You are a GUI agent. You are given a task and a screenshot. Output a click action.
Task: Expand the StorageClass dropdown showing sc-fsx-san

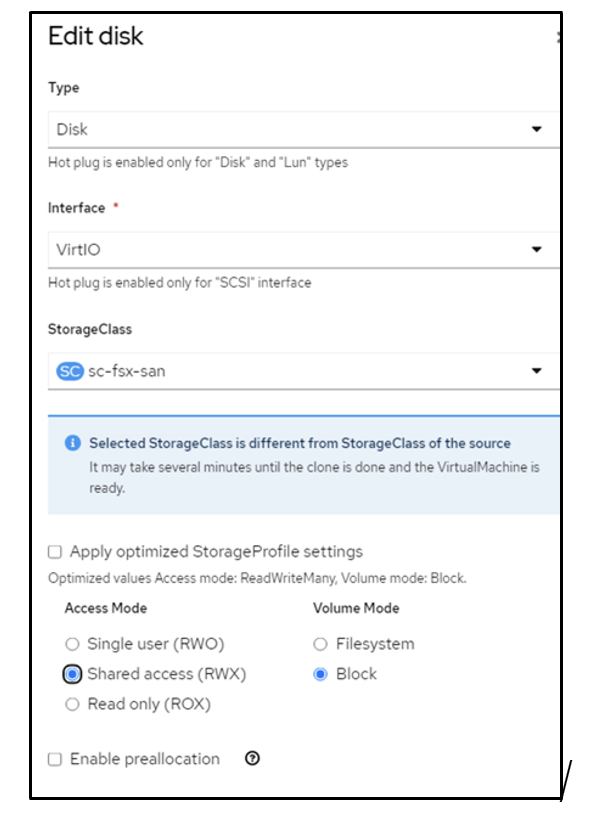pyautogui.click(x=303, y=371)
